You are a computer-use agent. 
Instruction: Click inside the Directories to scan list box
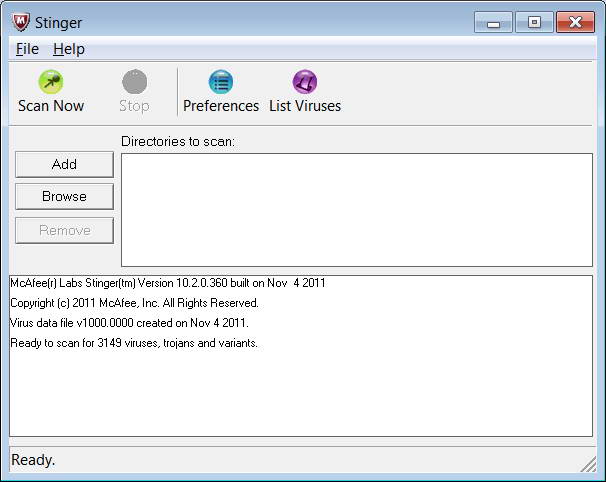(x=357, y=210)
